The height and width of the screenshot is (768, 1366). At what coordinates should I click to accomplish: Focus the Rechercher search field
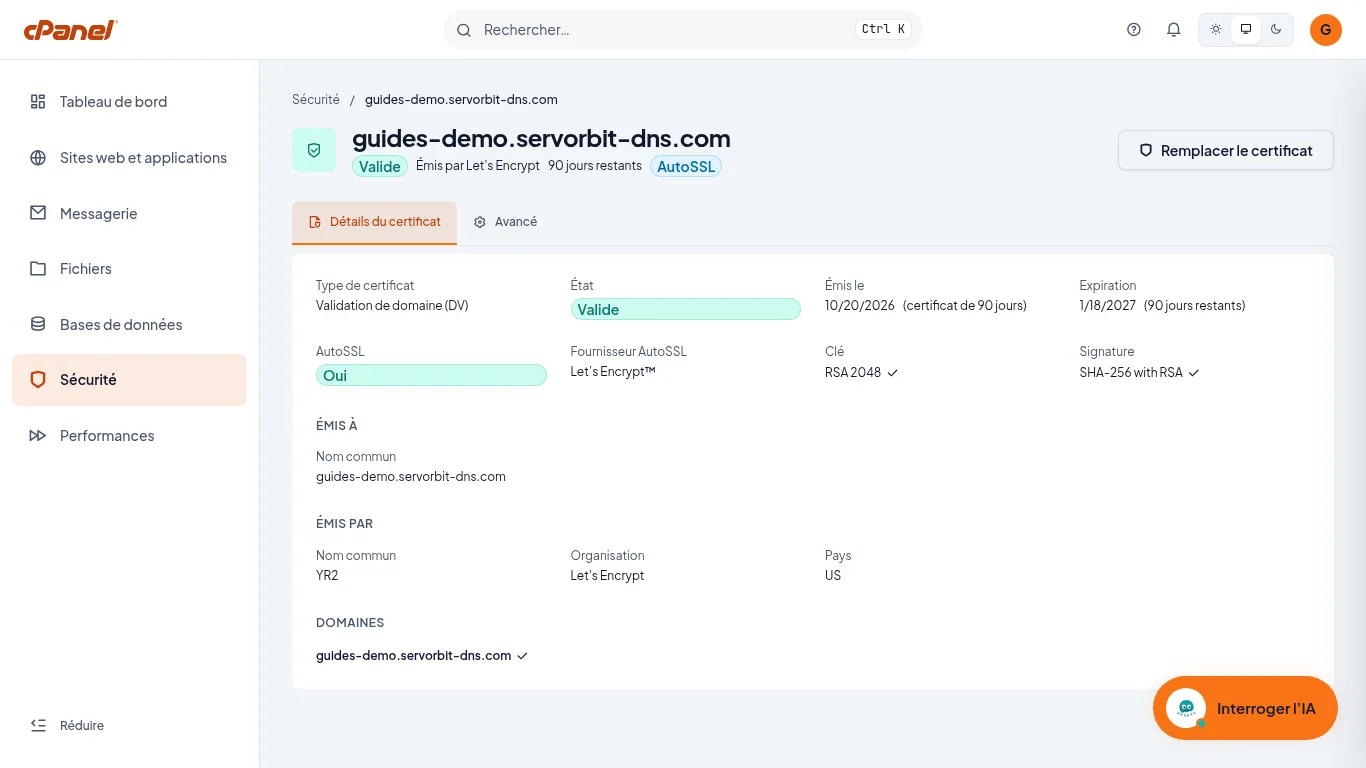683,30
